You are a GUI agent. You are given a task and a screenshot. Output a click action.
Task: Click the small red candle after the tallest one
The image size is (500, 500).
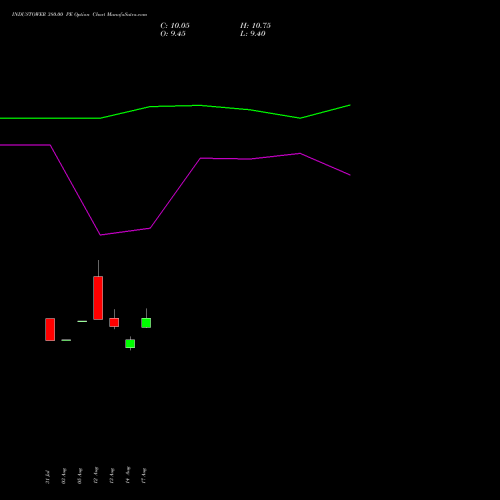tap(114, 322)
